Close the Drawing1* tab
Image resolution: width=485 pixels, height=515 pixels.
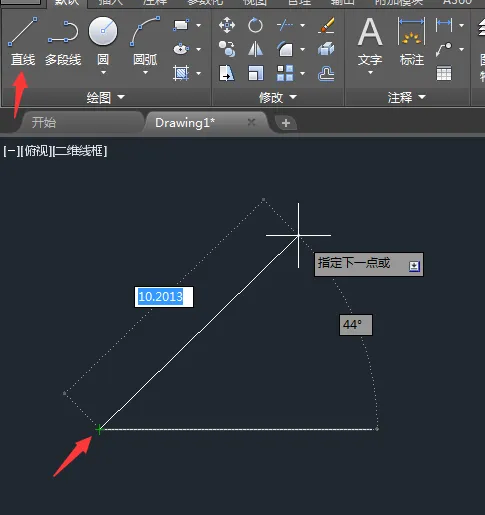(252, 122)
